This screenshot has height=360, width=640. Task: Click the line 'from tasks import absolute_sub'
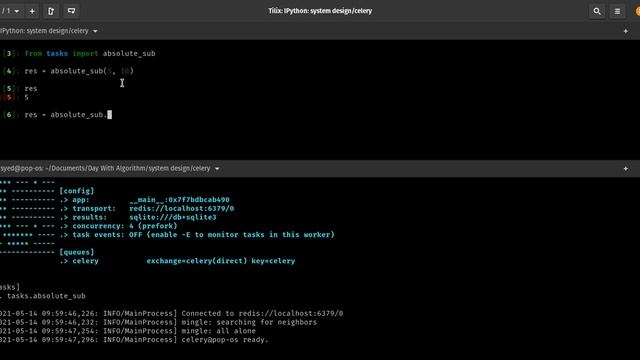coord(90,53)
